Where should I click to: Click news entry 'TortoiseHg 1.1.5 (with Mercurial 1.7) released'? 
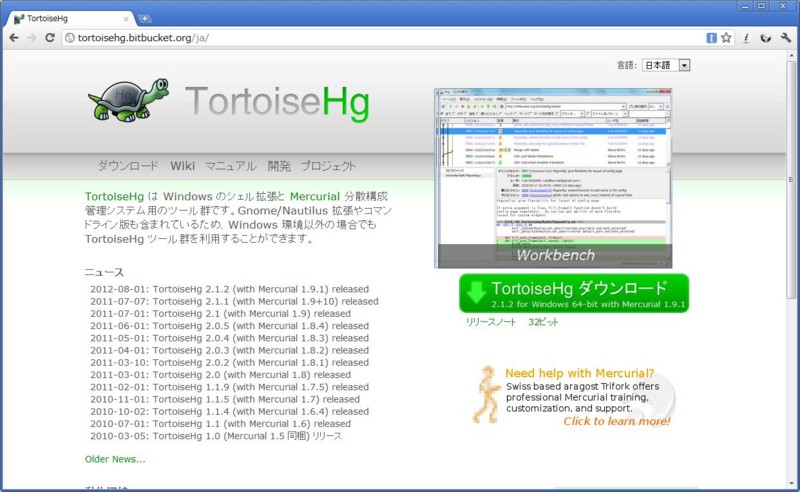pos(256,399)
